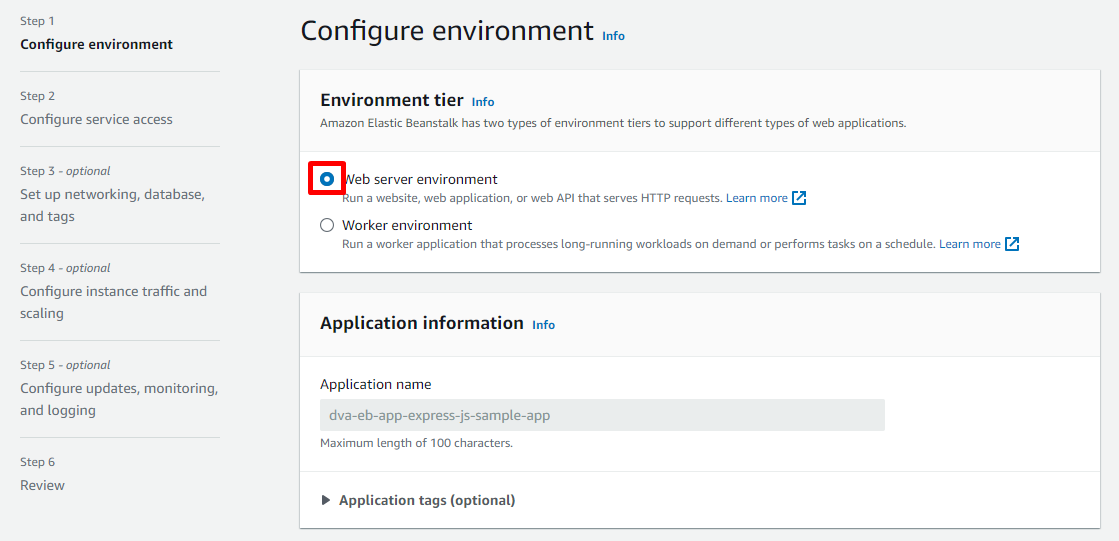Select the Web server environment radio button
The width and height of the screenshot is (1119, 541).
(x=327, y=180)
